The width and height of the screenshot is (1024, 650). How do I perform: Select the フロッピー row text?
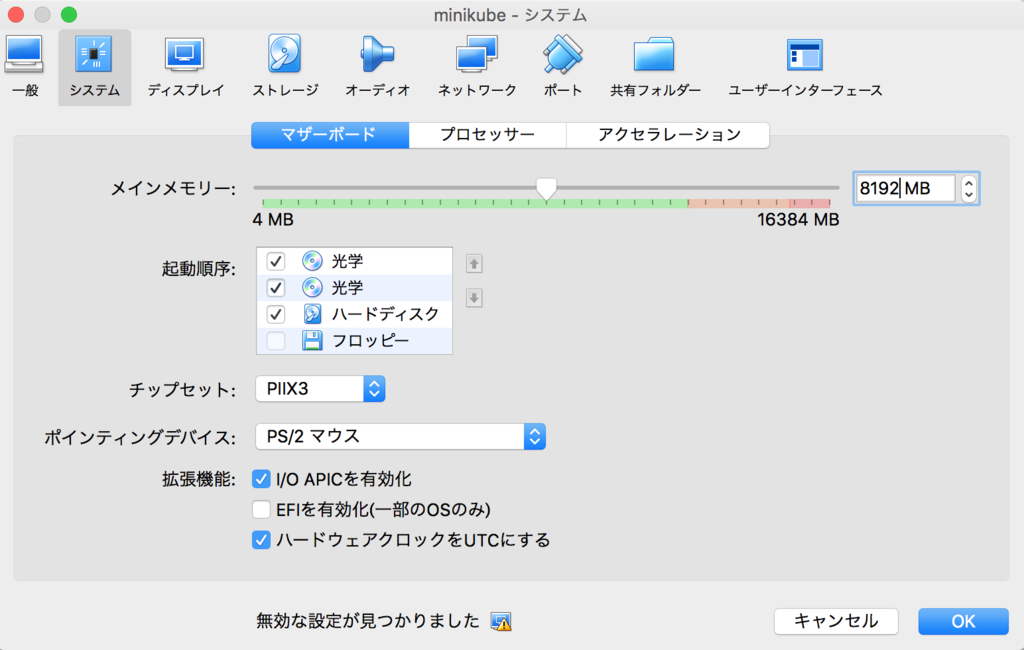(x=370, y=340)
